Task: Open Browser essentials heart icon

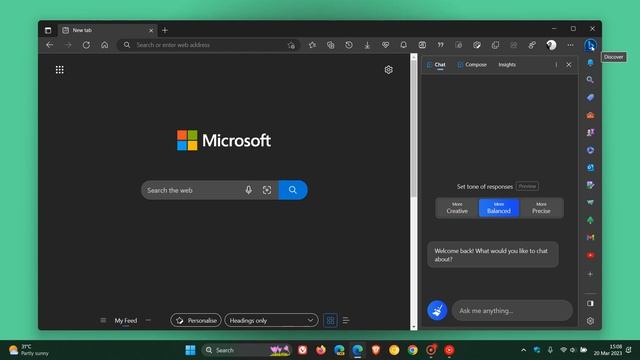Action: (385, 45)
